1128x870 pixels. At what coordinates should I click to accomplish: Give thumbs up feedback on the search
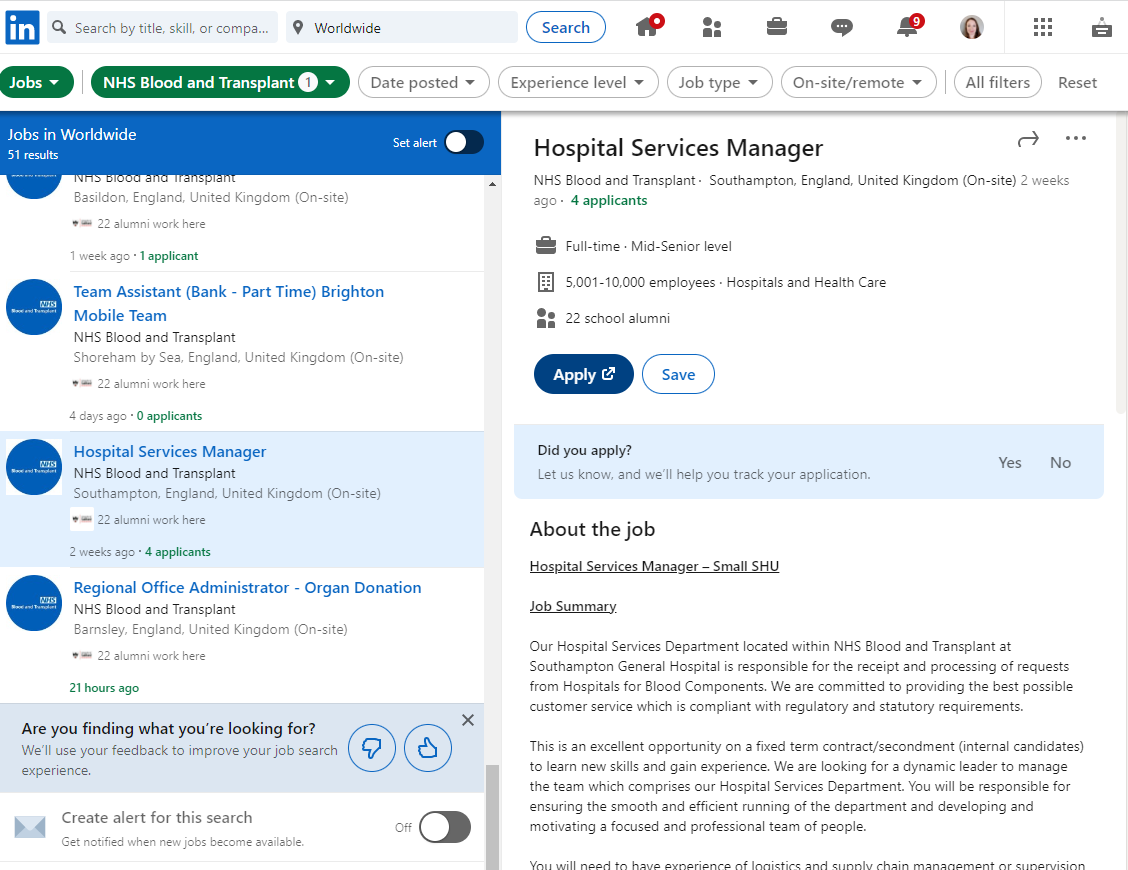428,748
